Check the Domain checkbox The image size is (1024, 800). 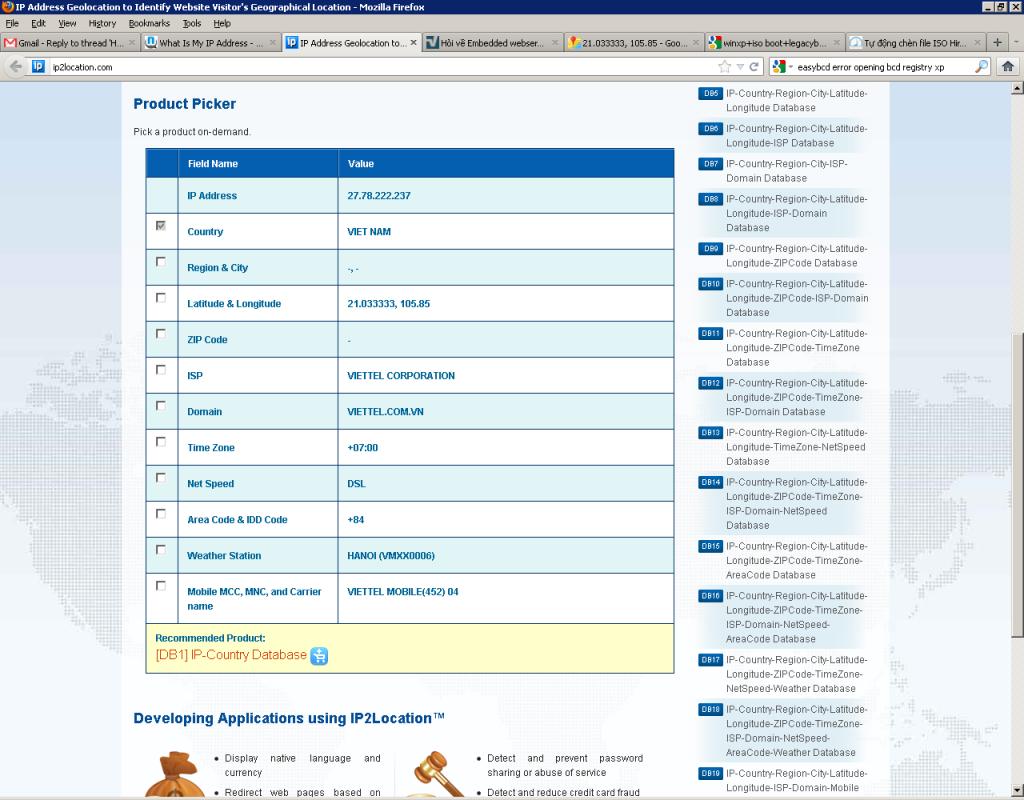pos(161,406)
